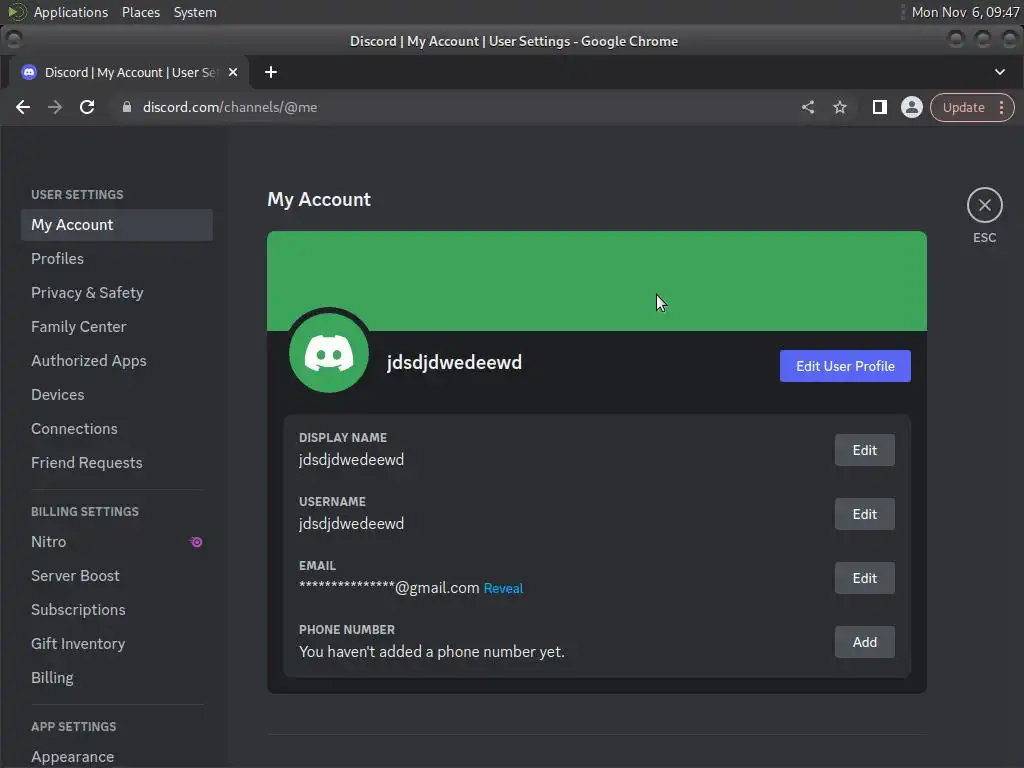Click the clock showing Mon Nov 6
This screenshot has height=768, width=1024.
click(965, 12)
